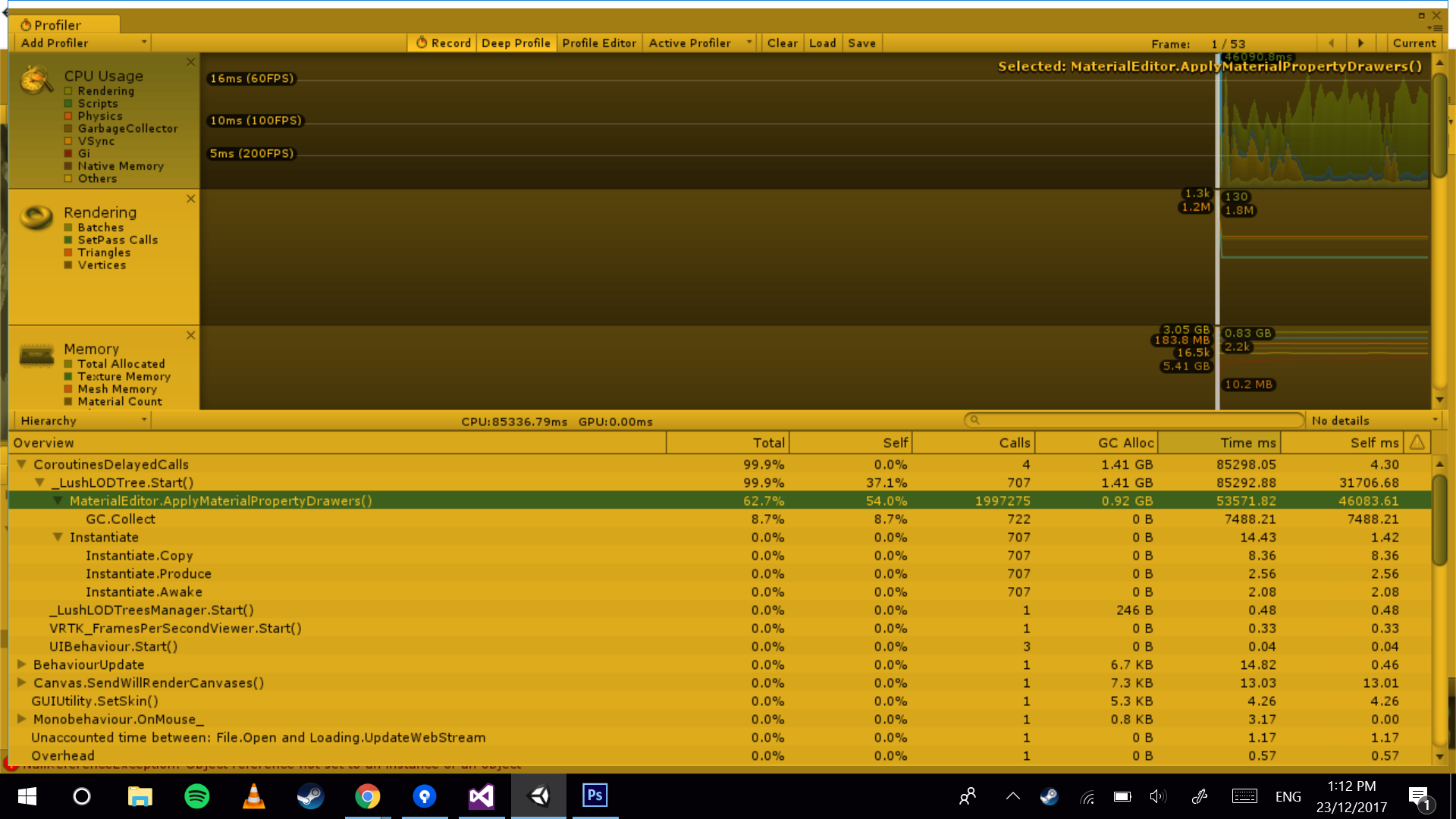Image resolution: width=1456 pixels, height=819 pixels.
Task: Close the Rendering profiler module
Action: point(191,199)
